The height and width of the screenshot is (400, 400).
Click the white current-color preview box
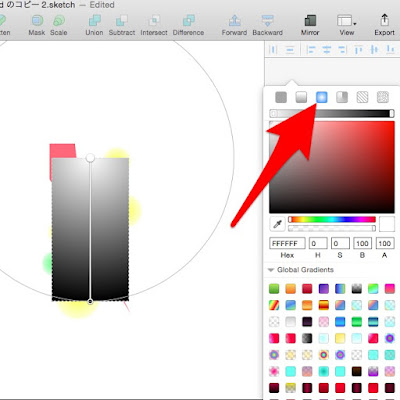387,224
